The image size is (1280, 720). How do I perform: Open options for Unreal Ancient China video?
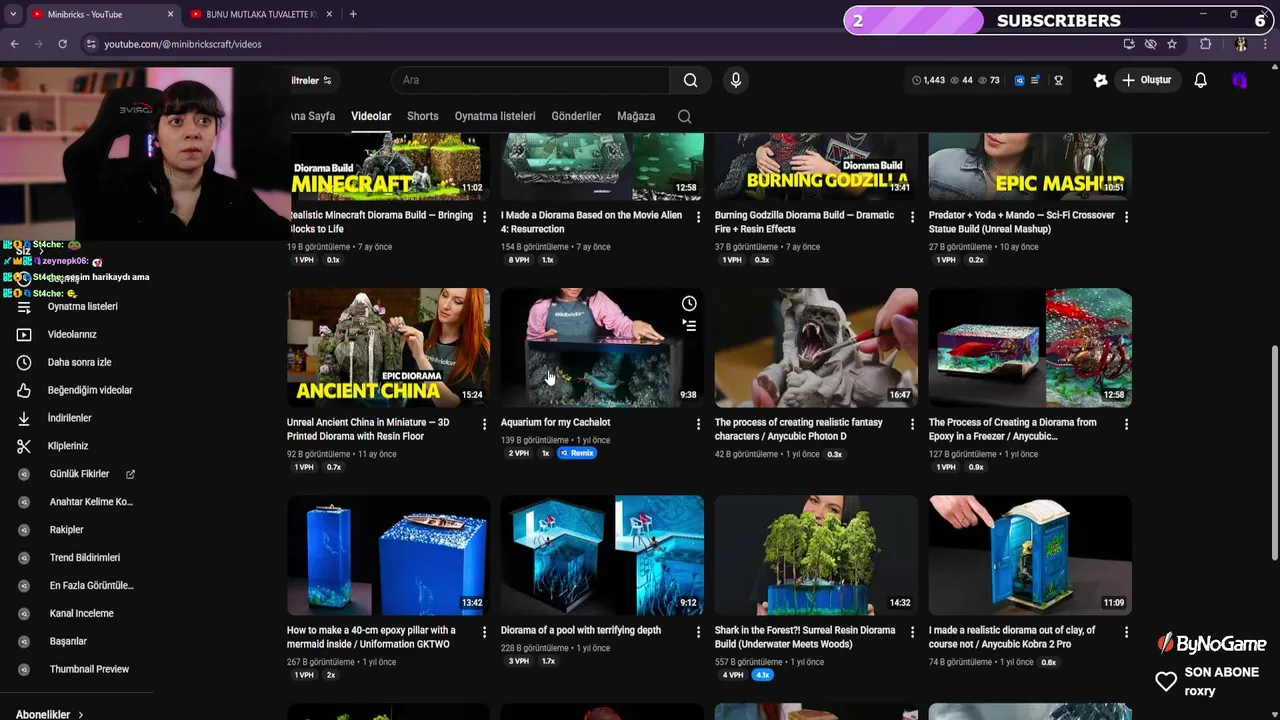point(484,424)
